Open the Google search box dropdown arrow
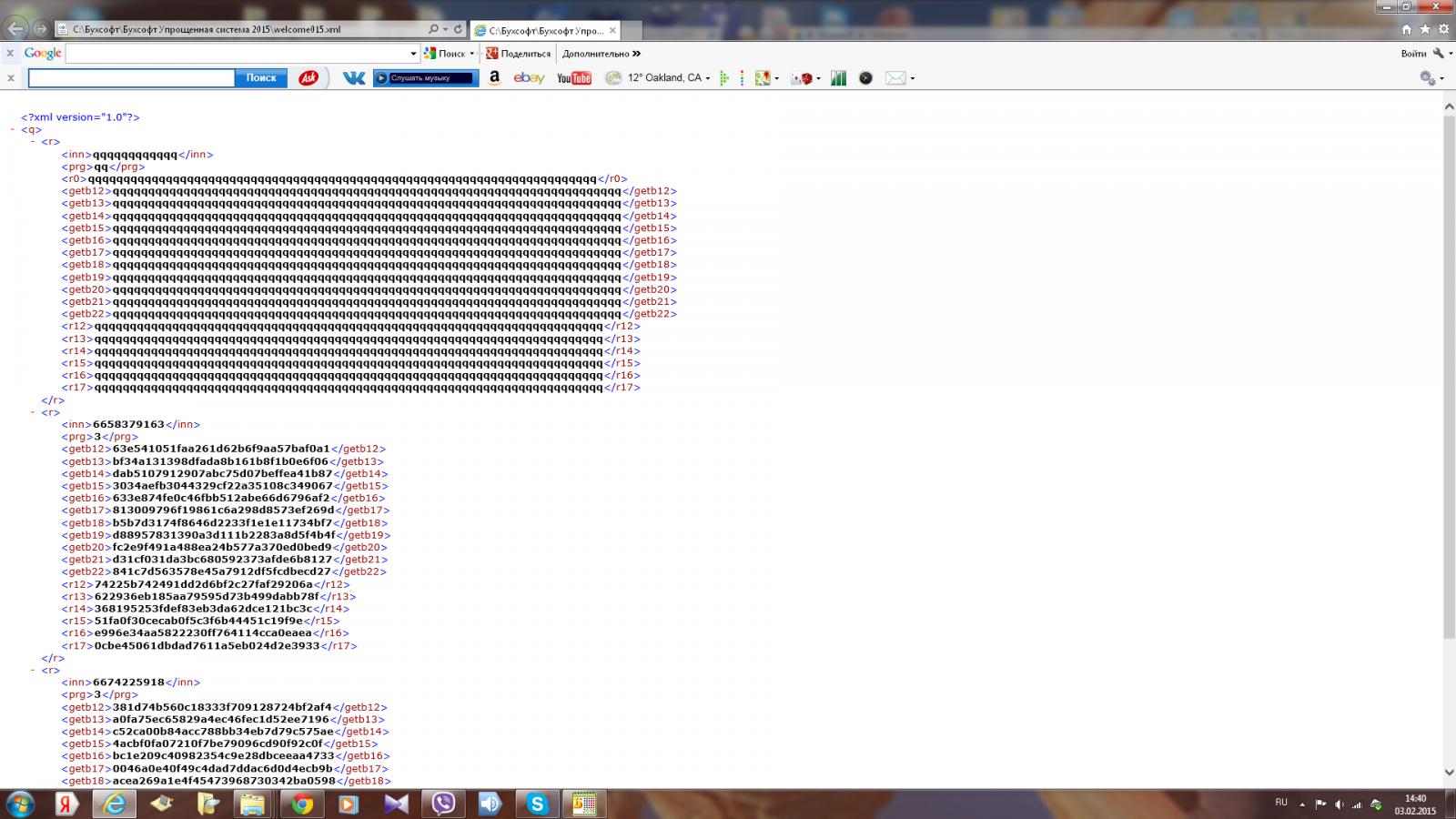The image size is (1456, 819). coord(413,54)
